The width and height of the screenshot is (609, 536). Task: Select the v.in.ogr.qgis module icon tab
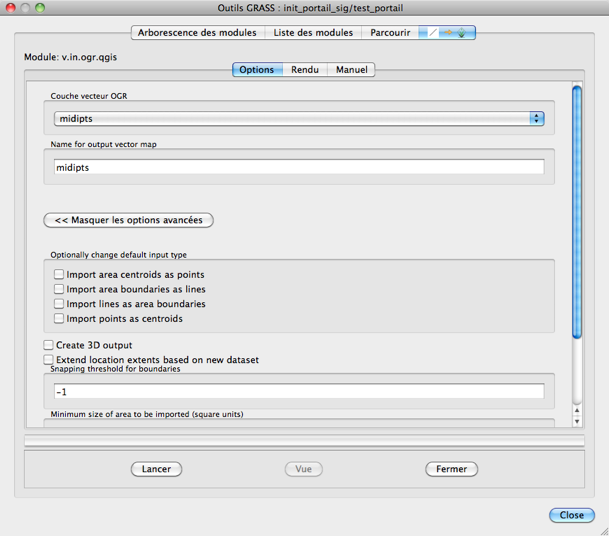(446, 32)
